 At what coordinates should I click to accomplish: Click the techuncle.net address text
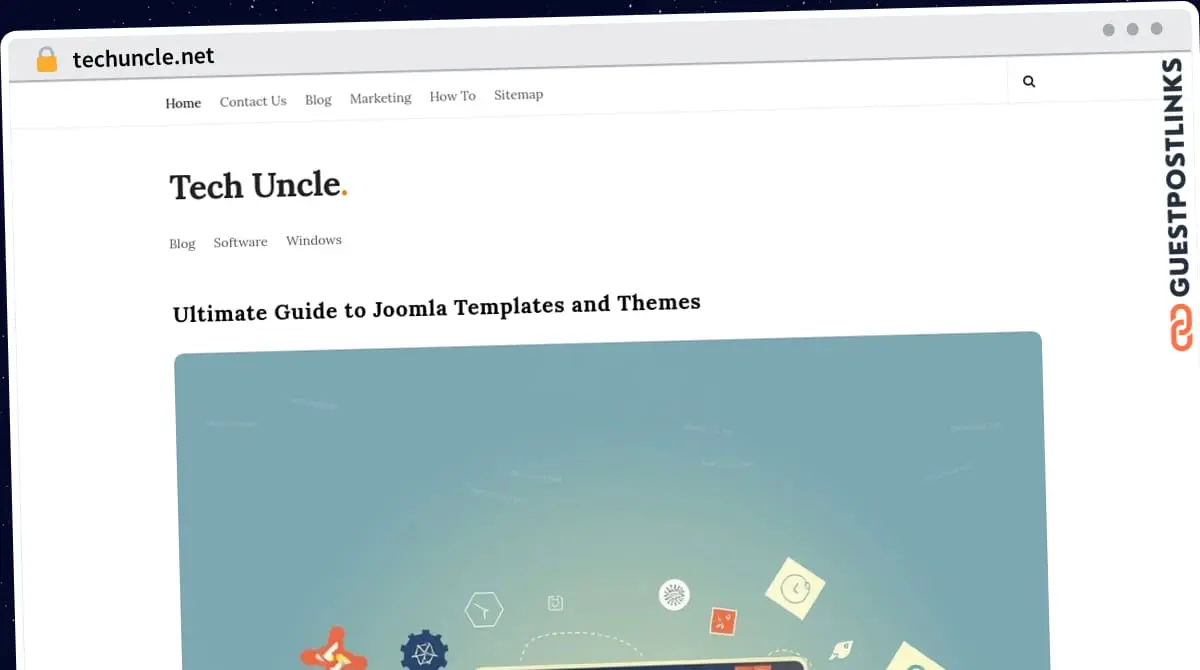pos(143,58)
